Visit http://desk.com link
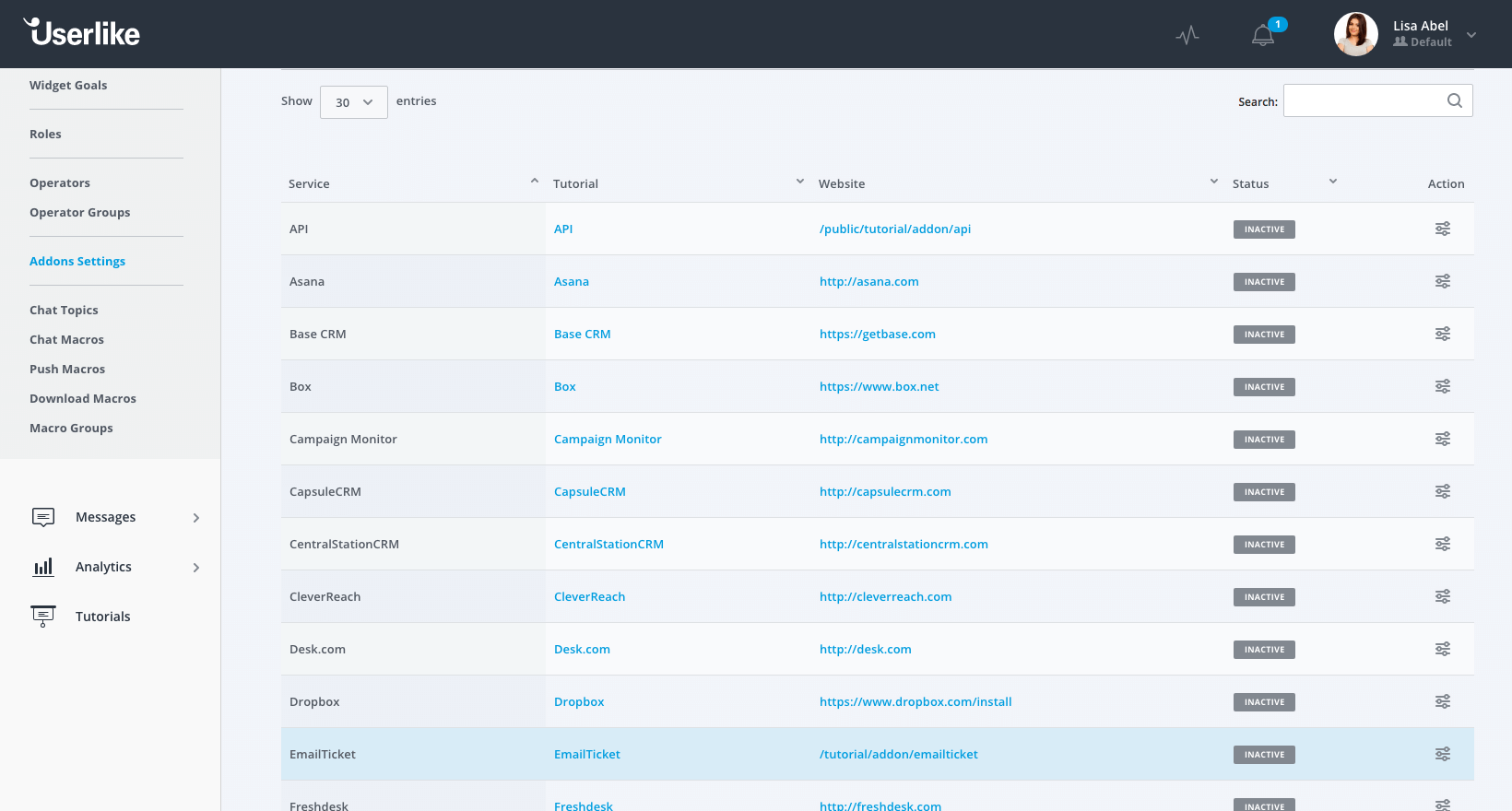Viewport: 1512px width, 811px height. [866, 649]
